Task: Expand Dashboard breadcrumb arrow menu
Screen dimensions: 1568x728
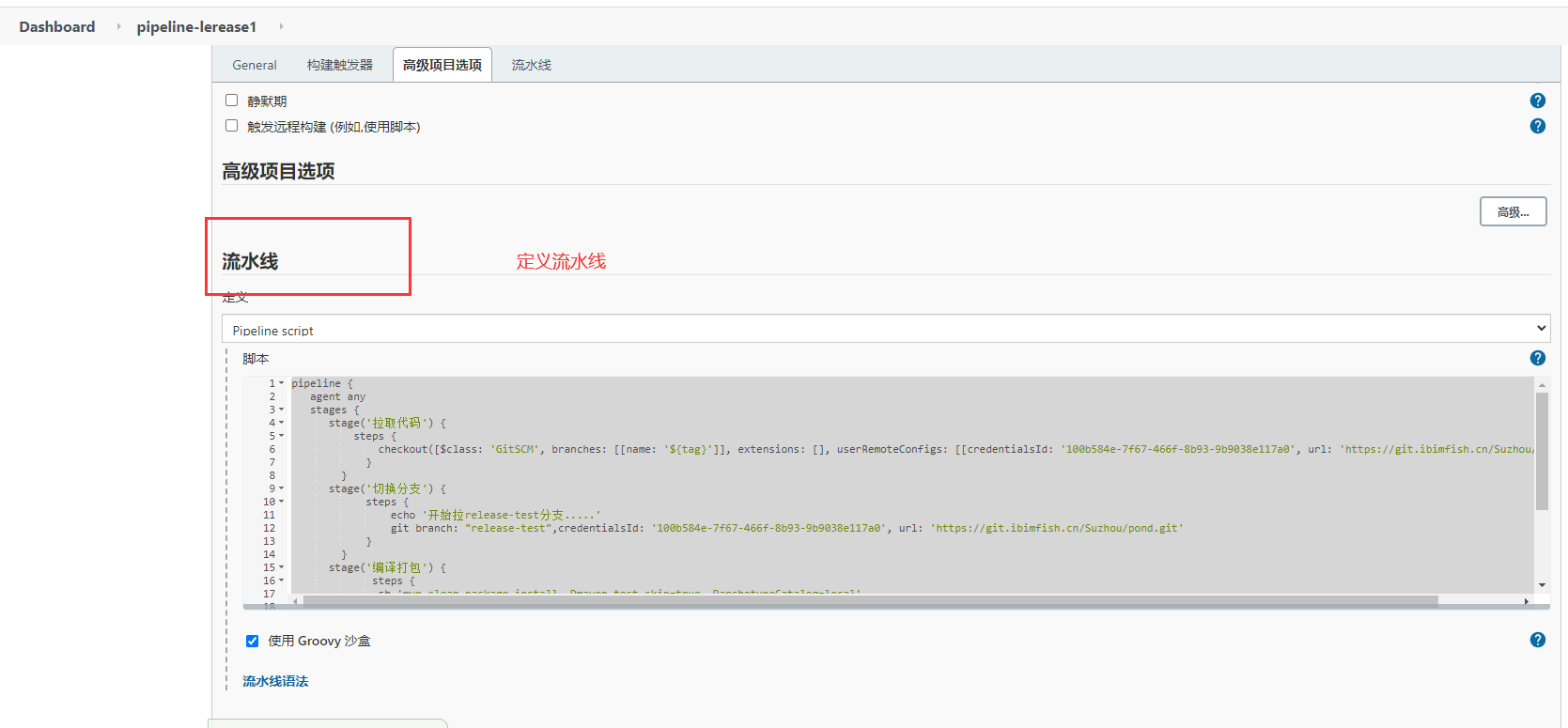Action: (118, 26)
